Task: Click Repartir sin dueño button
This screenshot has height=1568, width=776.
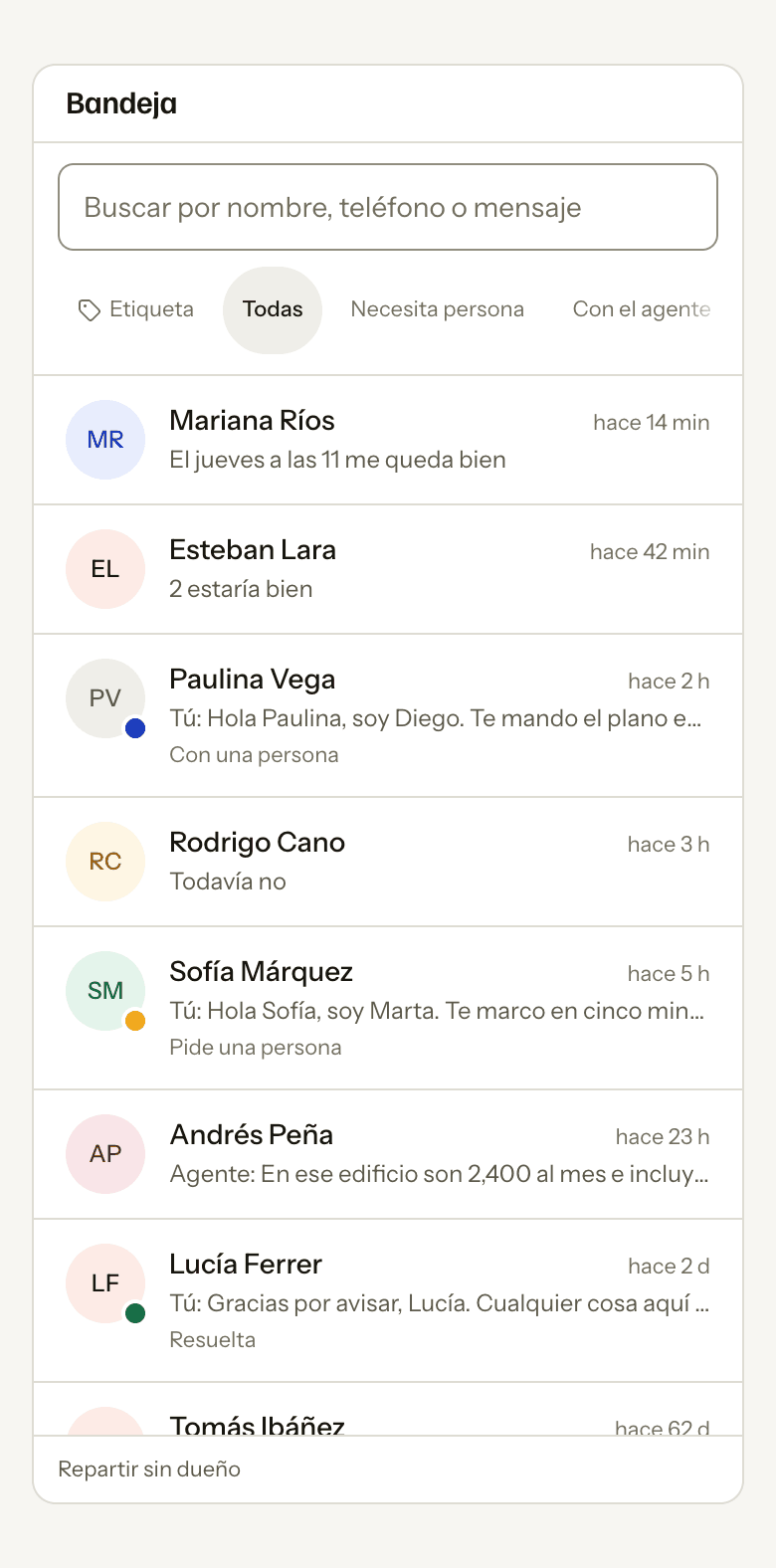Action: point(149,1470)
